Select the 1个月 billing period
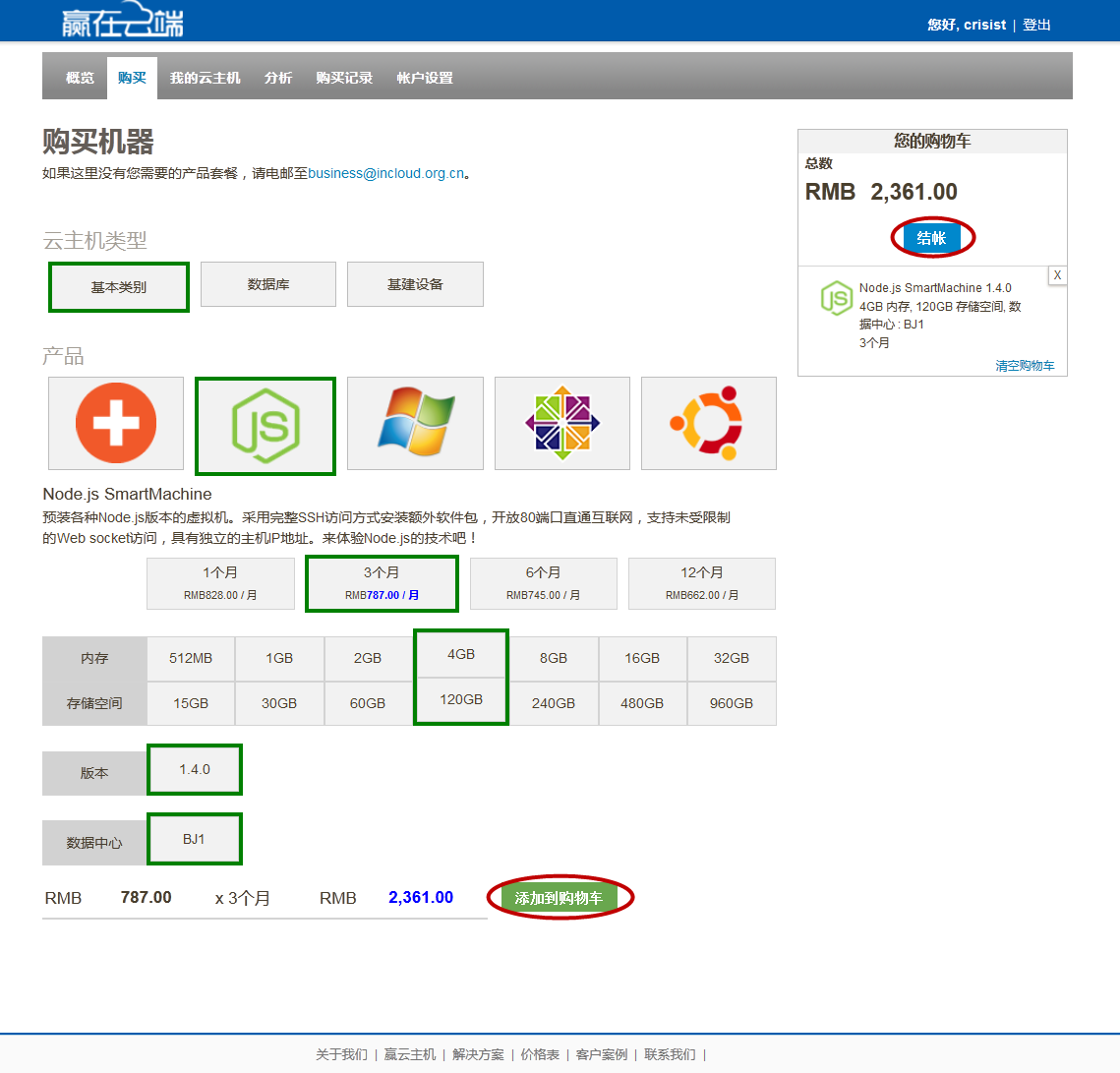 220,583
